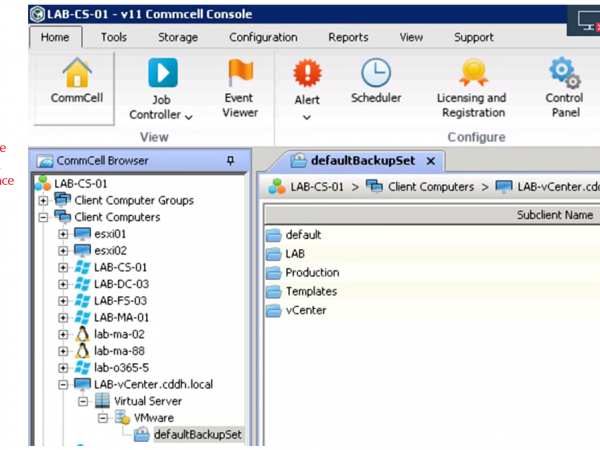Image resolution: width=600 pixels, height=450 pixels.
Task: Click the VMware instance icon
Action: pyautogui.click(x=122, y=417)
